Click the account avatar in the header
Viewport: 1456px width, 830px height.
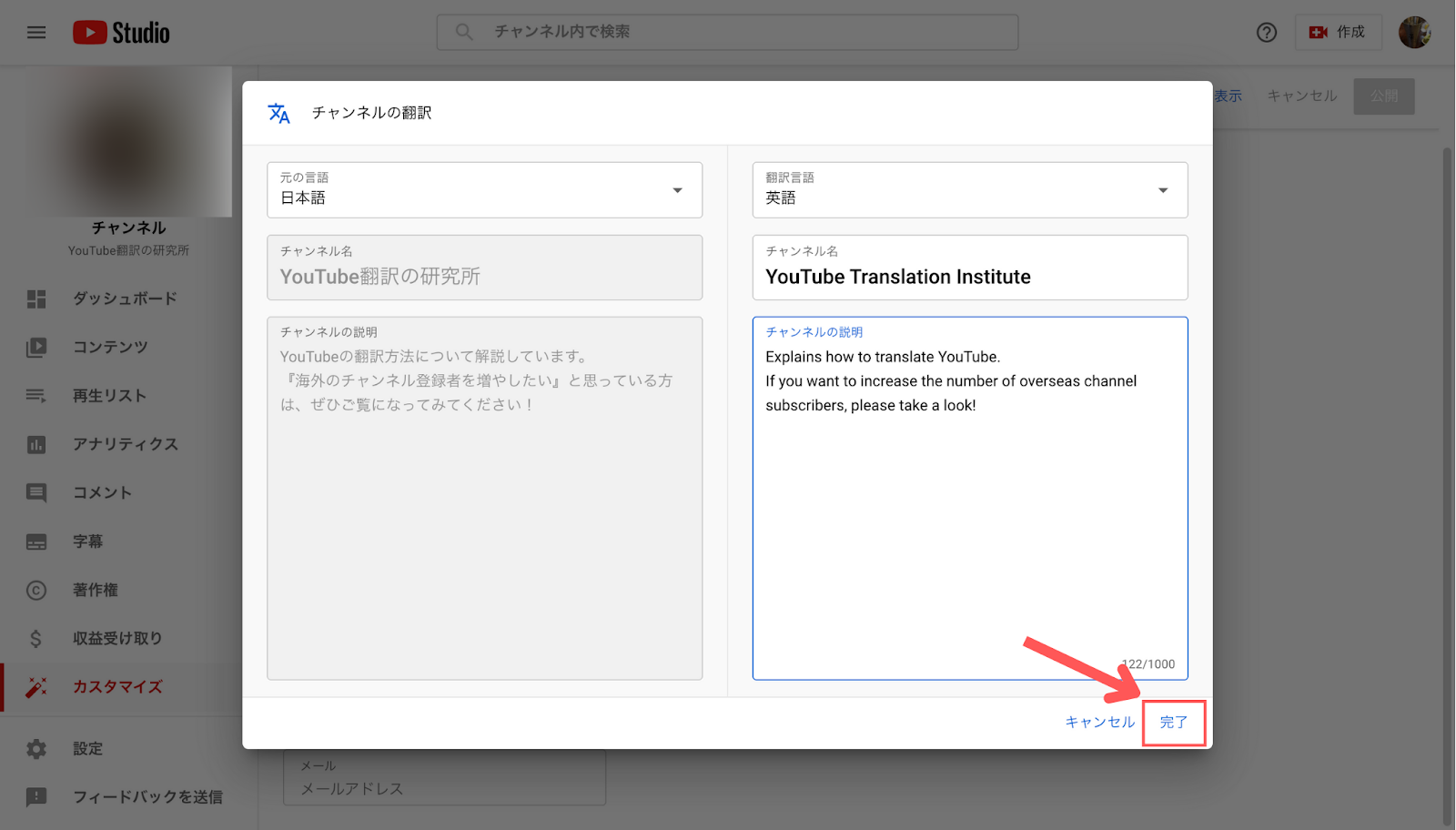[x=1415, y=33]
